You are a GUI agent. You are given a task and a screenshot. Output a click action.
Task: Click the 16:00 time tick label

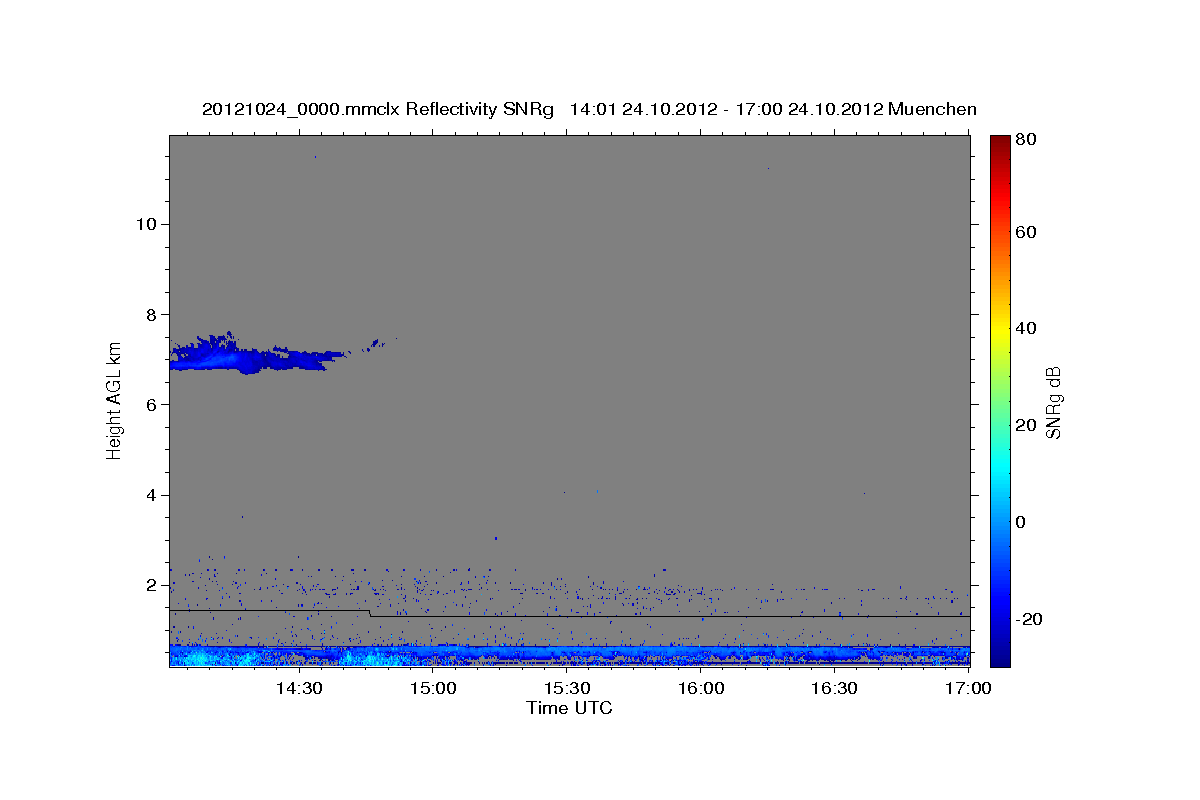coord(701,688)
